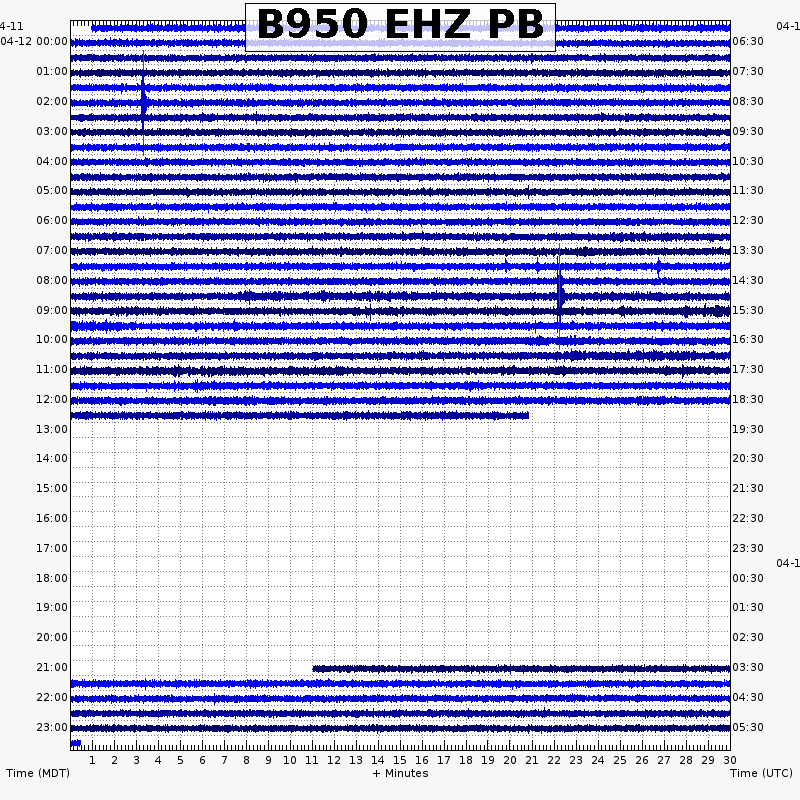The width and height of the screenshot is (800, 800).
Task: Click minute 10 on the bottom axis
Action: (x=290, y=761)
